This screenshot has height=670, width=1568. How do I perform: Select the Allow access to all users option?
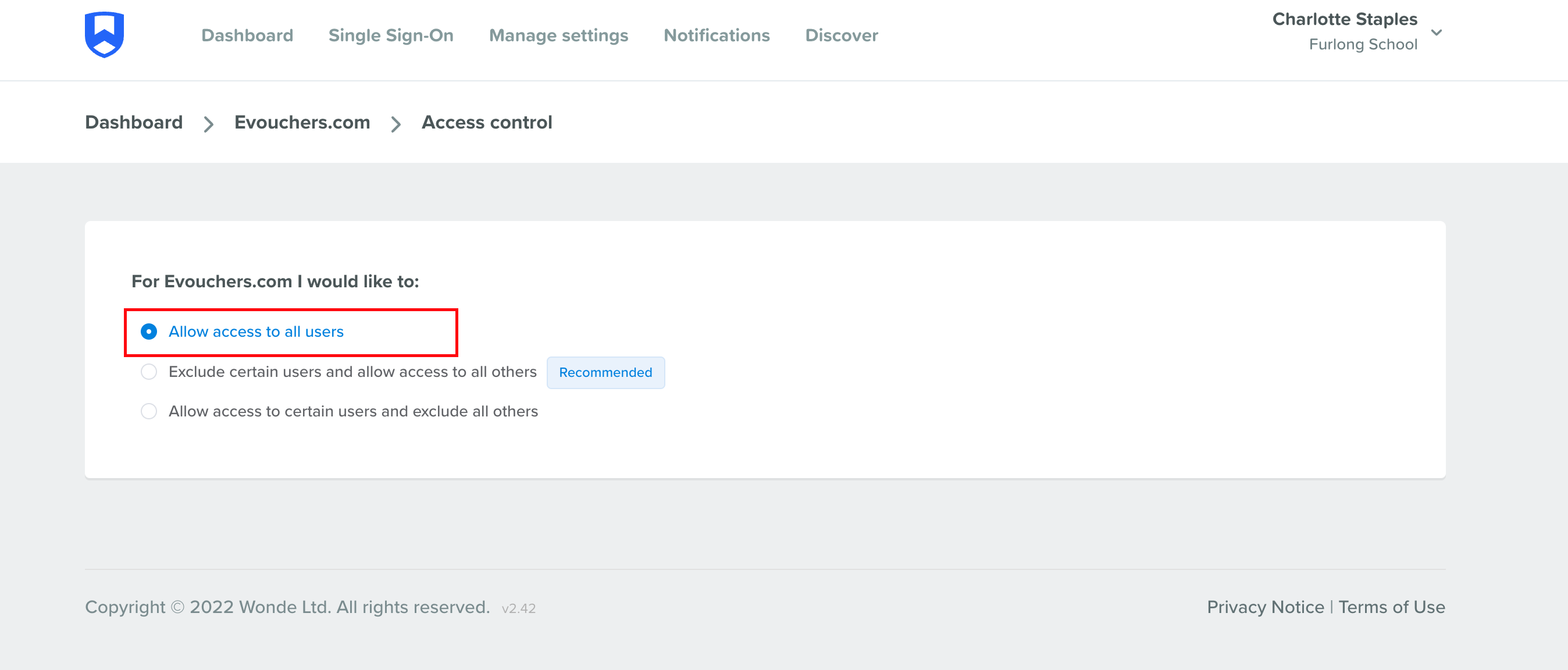click(256, 332)
